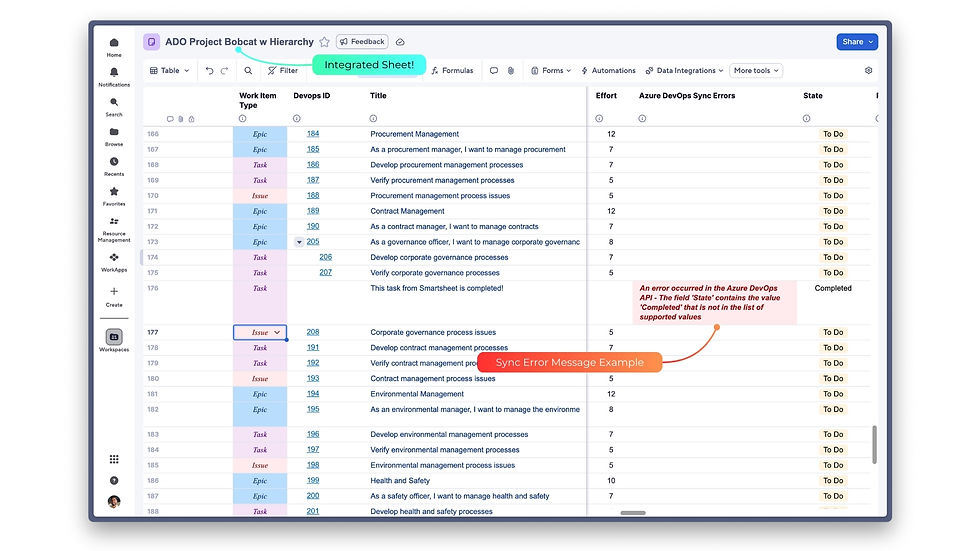Screen dimensions: 980x551
Task: Show State column info icon
Action: pos(806,119)
